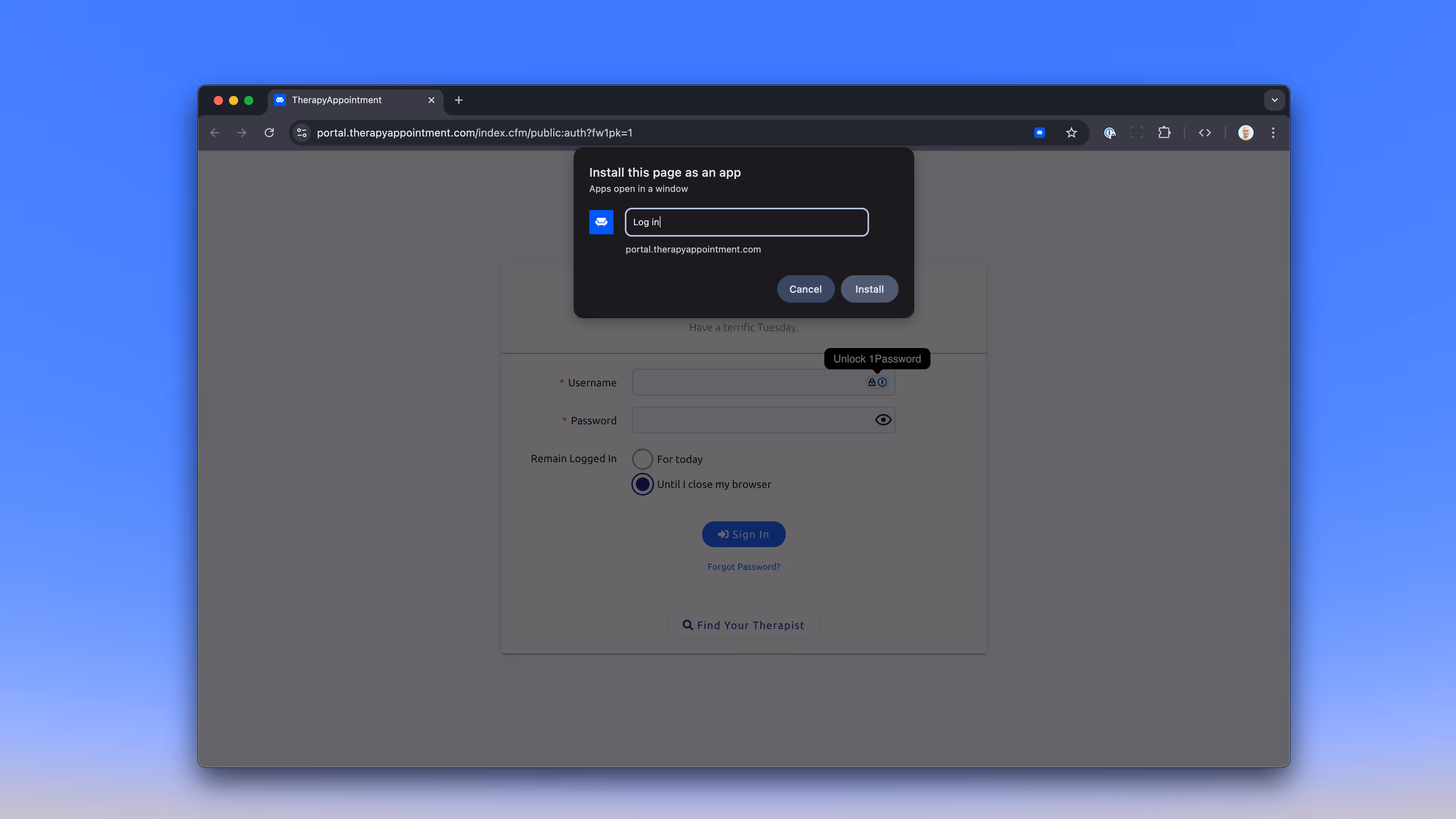Open Chrome three-dot menu
The height and width of the screenshot is (819, 1456).
(1273, 133)
